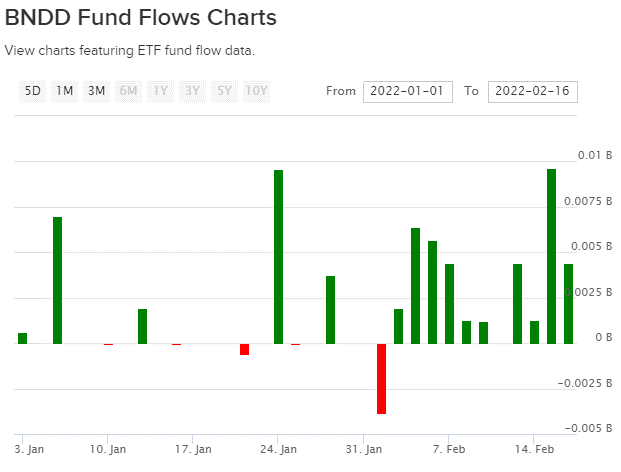Click the green bar before 31 Jan

[330, 309]
